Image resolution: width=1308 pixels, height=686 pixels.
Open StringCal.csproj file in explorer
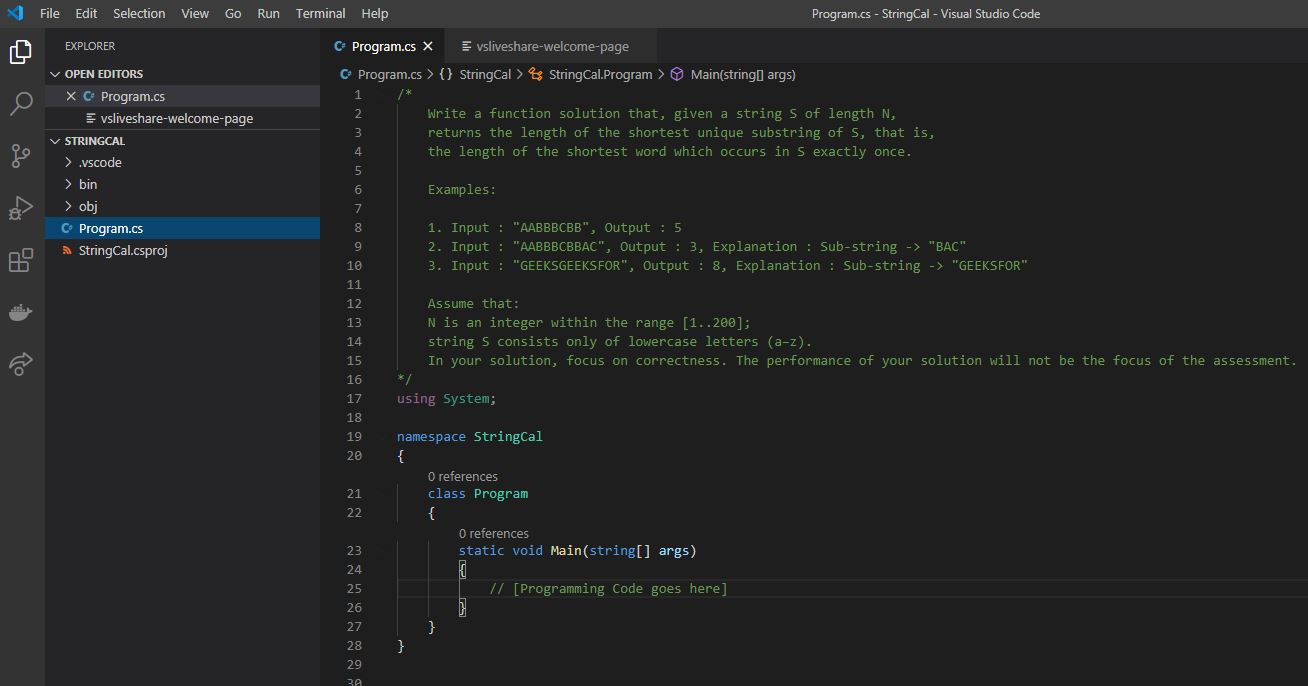(123, 250)
